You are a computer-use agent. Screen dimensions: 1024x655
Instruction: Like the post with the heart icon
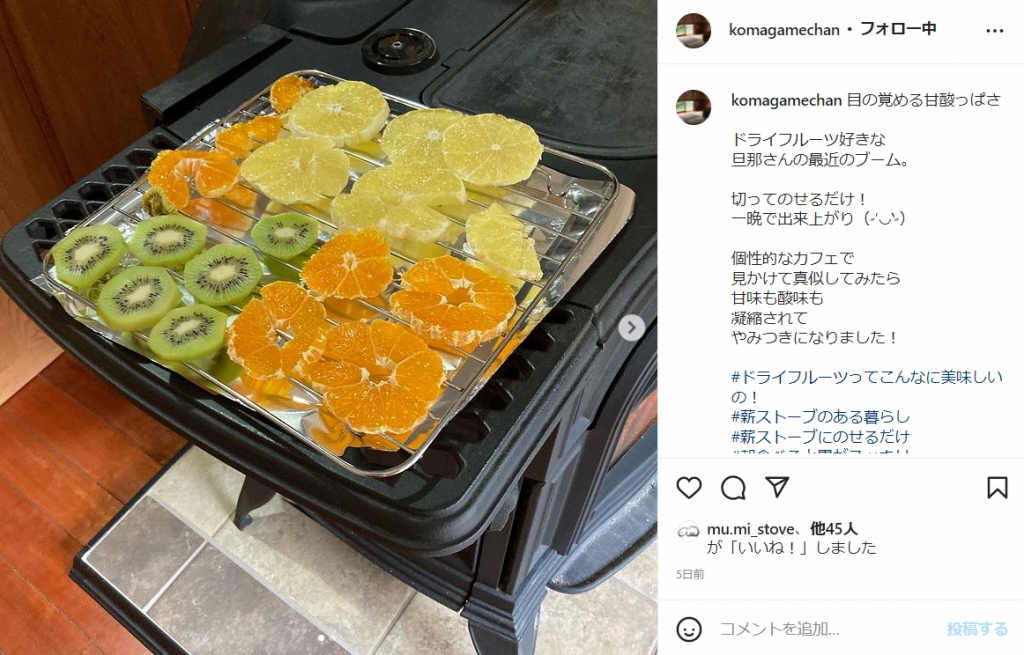pyautogui.click(x=689, y=488)
